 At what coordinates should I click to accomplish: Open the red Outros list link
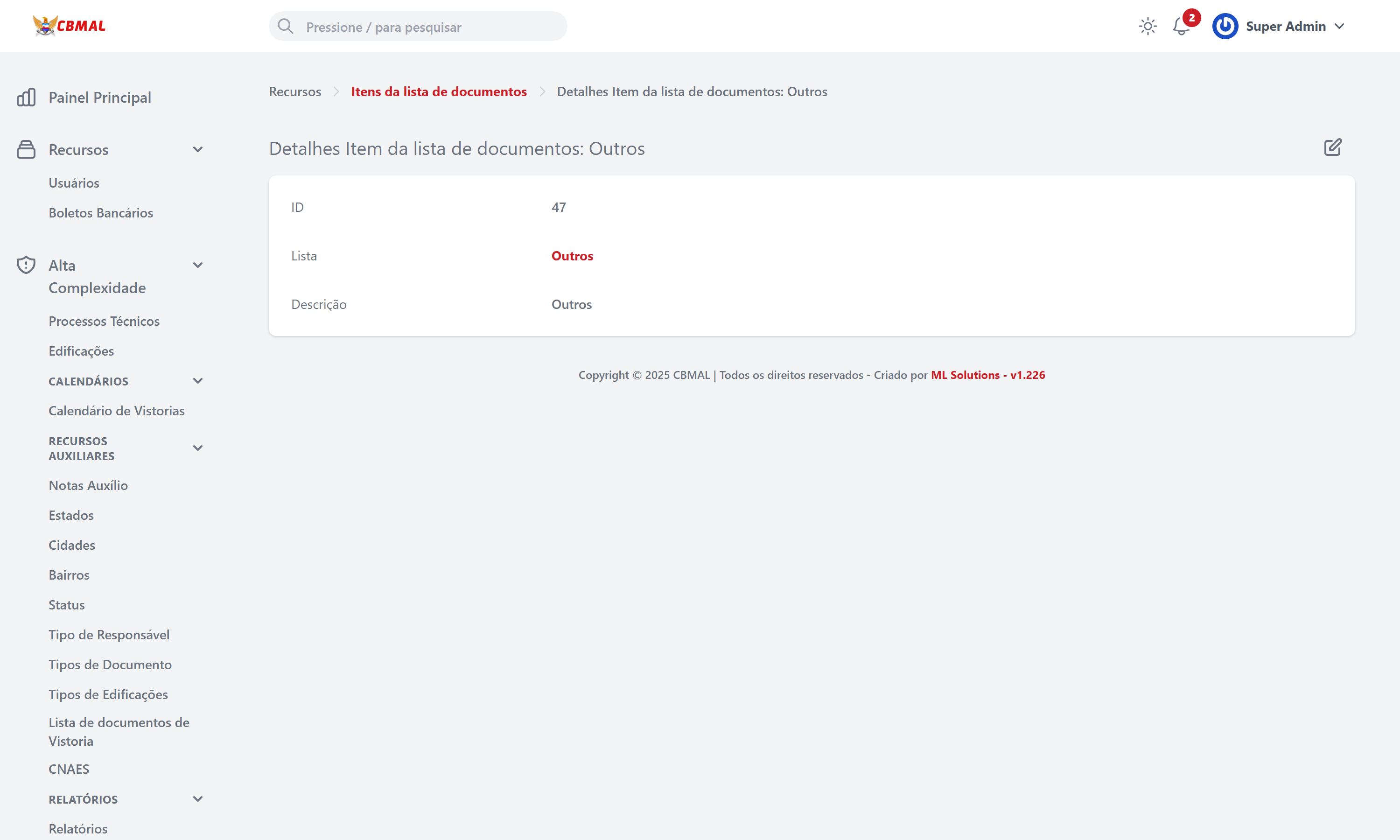coord(572,256)
